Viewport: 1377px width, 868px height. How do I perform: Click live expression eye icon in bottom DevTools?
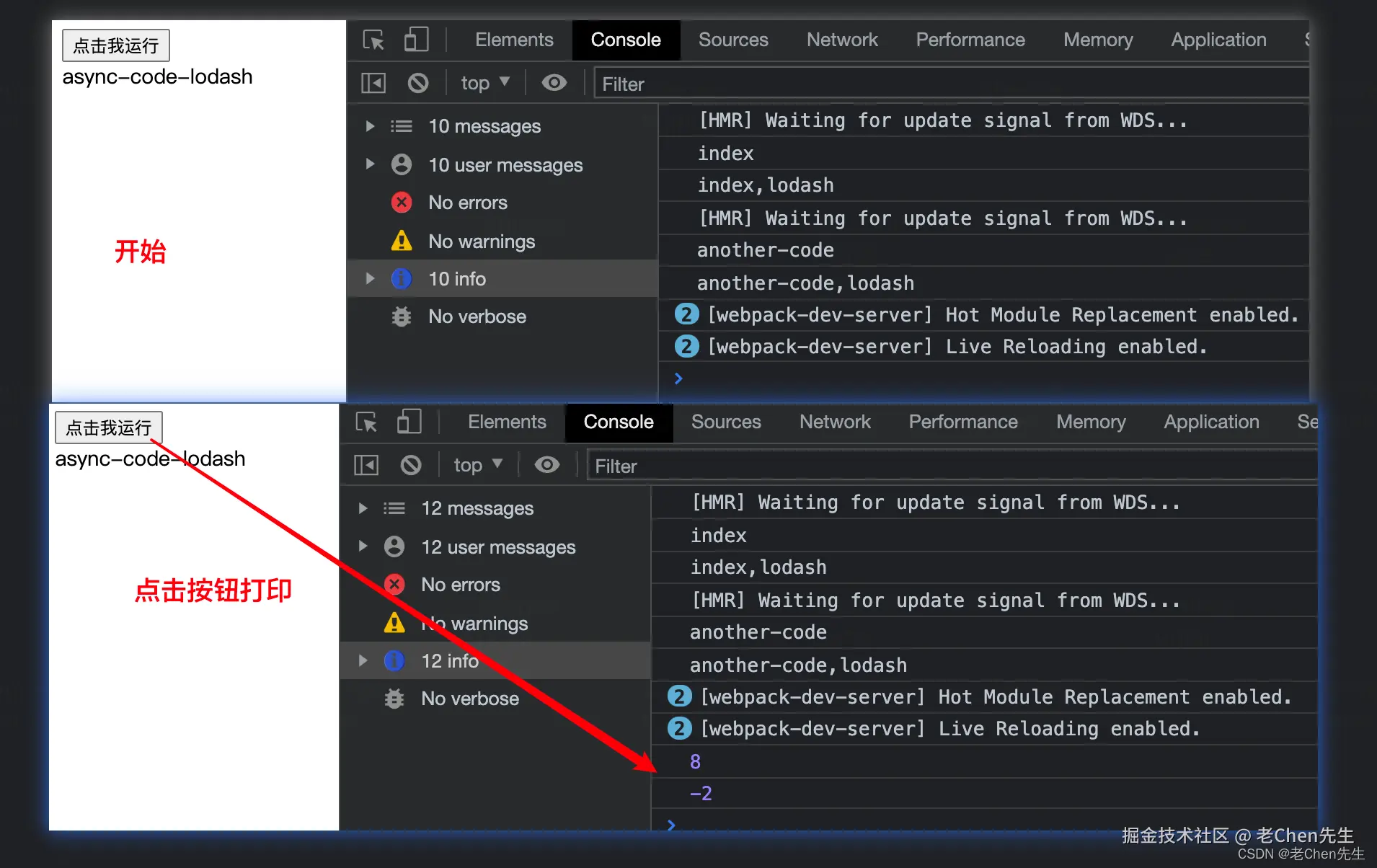(x=546, y=465)
